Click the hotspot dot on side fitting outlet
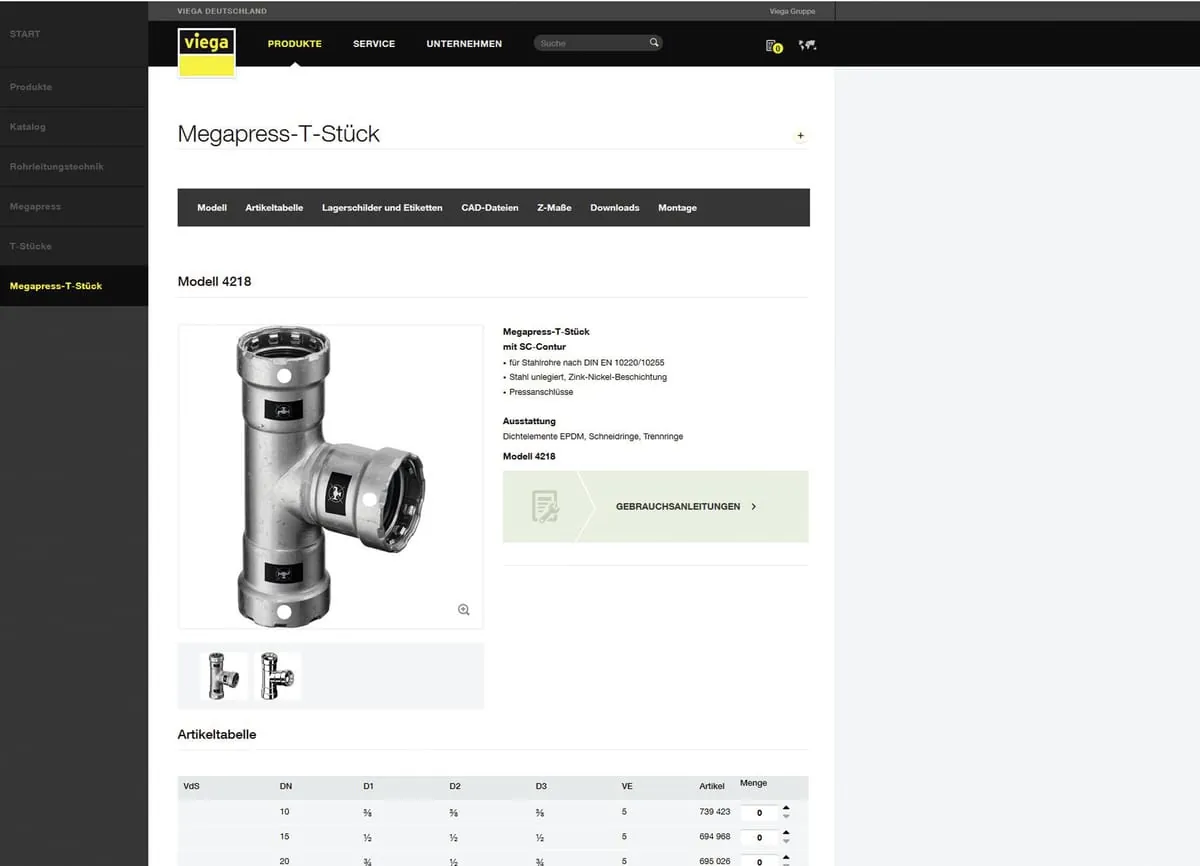Viewport: 1200px width, 866px height. (x=369, y=498)
